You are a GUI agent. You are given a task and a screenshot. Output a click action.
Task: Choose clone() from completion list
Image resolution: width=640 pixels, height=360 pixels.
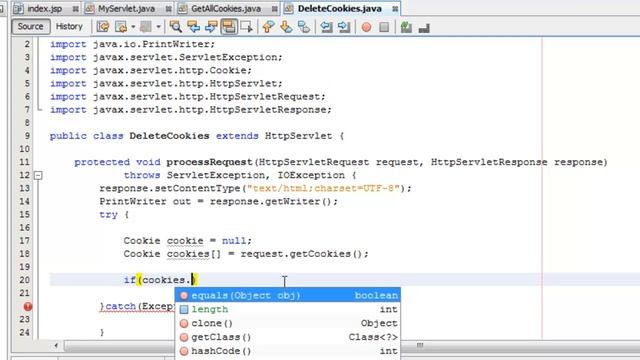[x=288, y=323]
